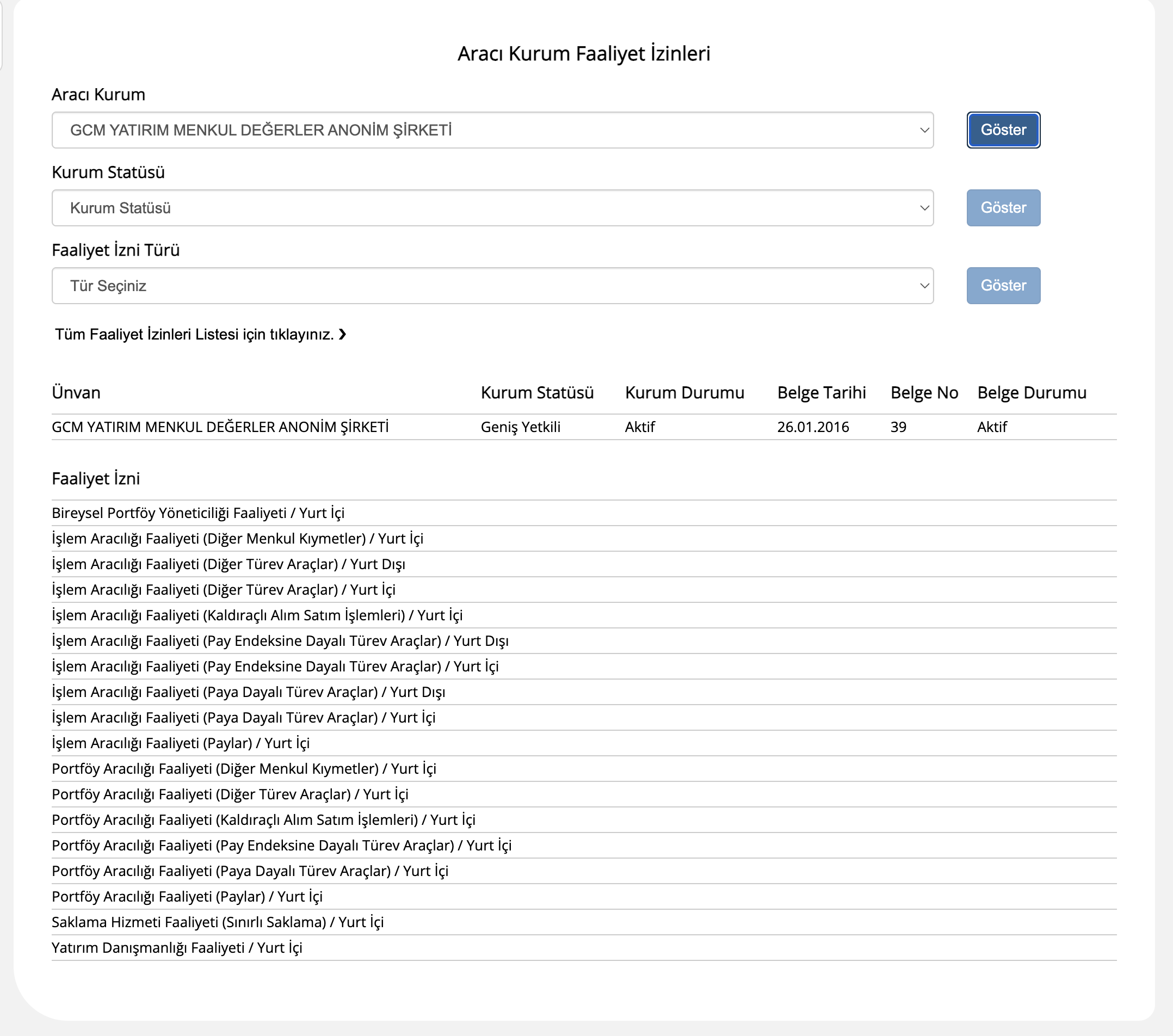The height and width of the screenshot is (1036, 1173).
Task: Select Portföy Aracılığı (Diğer Türev Araçlar) row
Action: [x=584, y=794]
